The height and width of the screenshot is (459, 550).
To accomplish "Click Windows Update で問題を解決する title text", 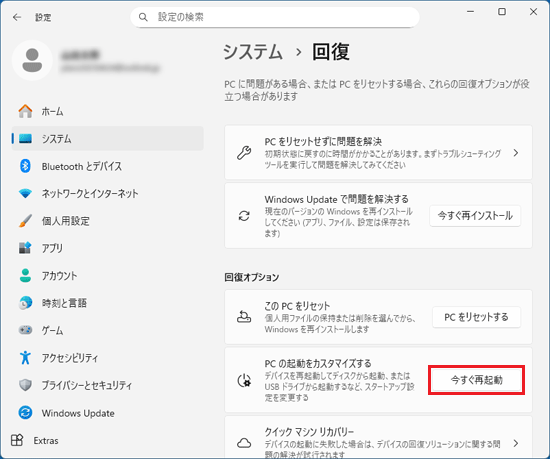I will (336, 199).
